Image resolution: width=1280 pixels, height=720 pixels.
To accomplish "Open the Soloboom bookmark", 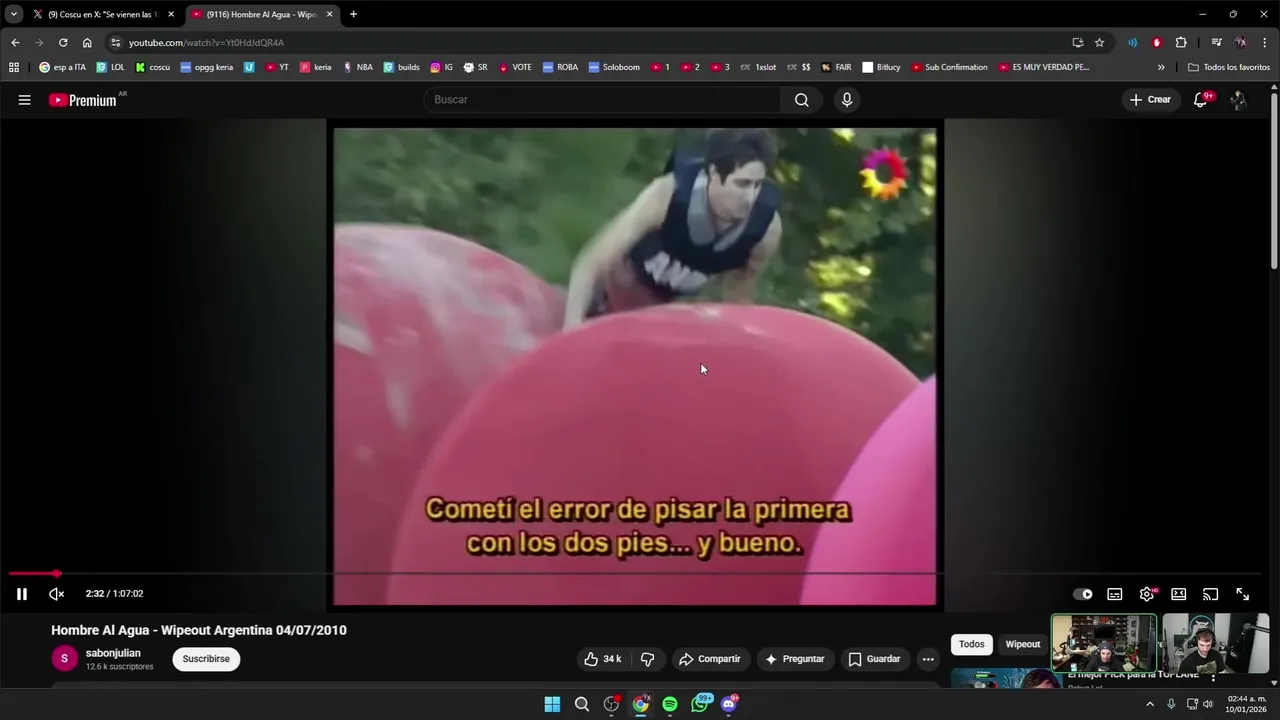I will click(x=614, y=67).
